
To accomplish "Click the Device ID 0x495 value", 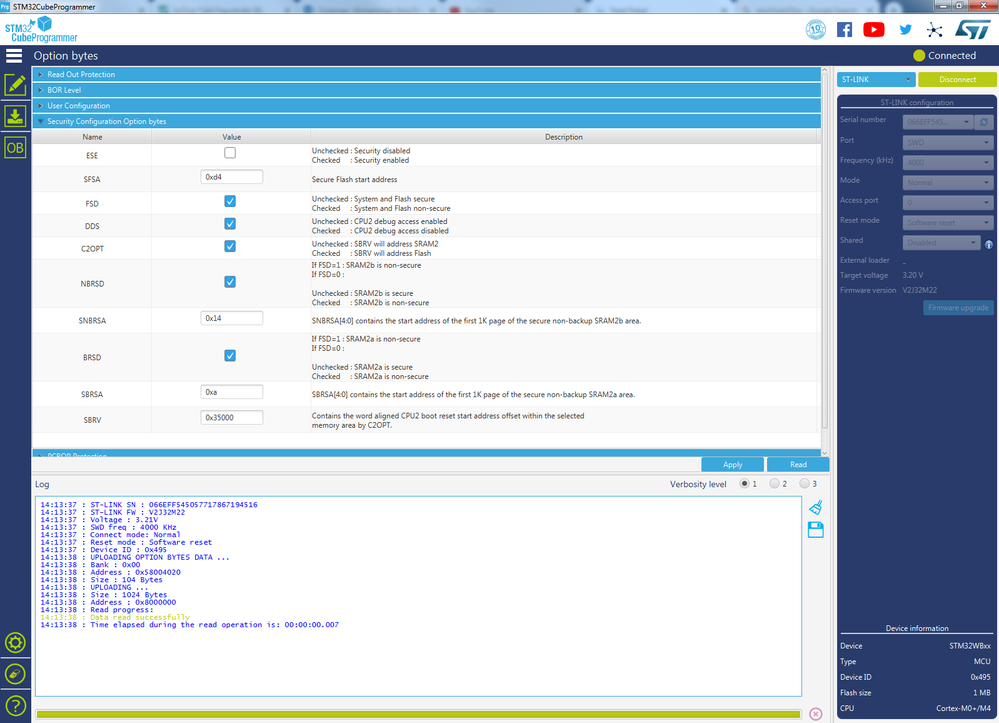I will (981, 677).
